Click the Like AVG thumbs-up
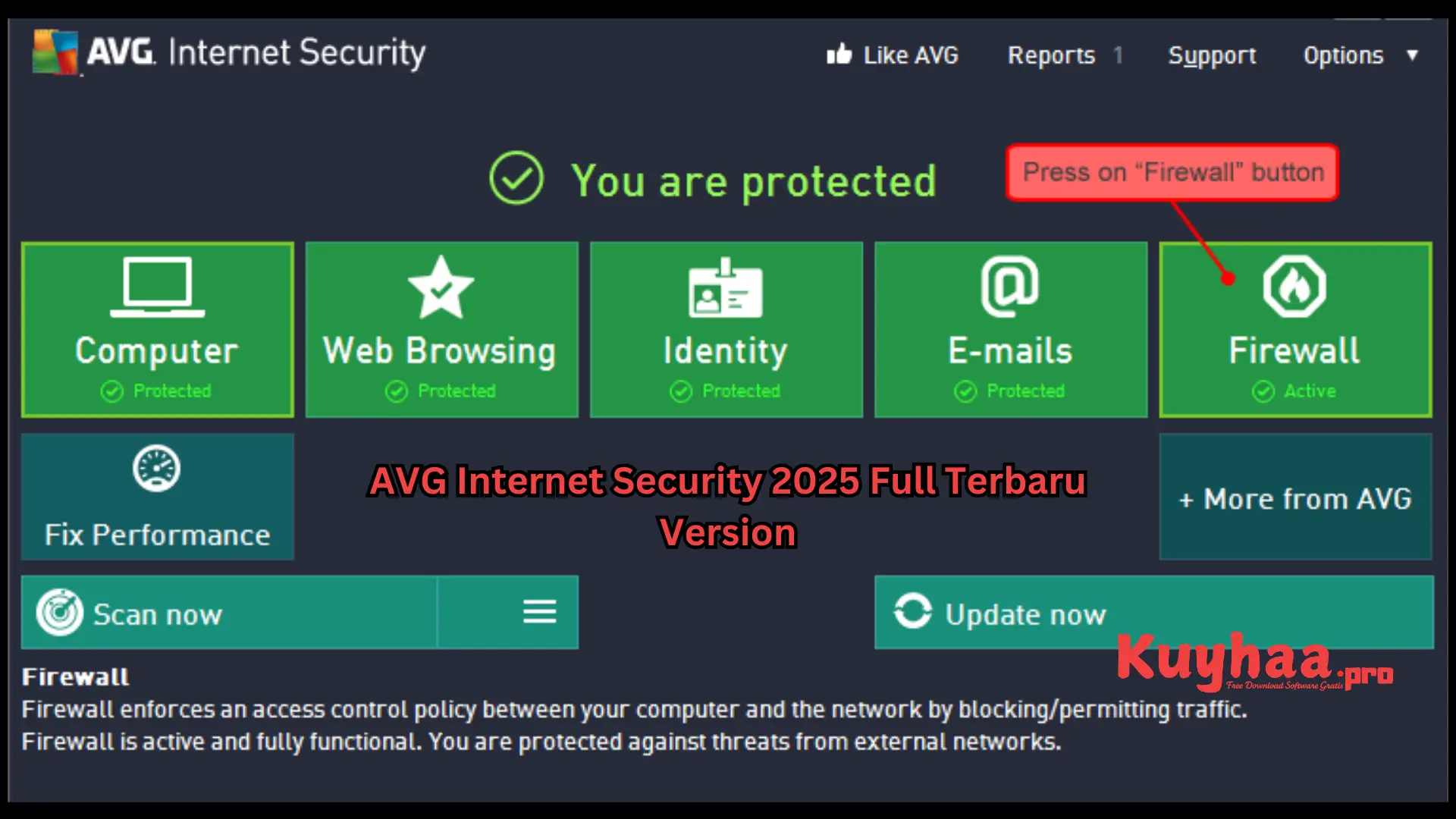This screenshot has height=819, width=1456. pos(840,53)
